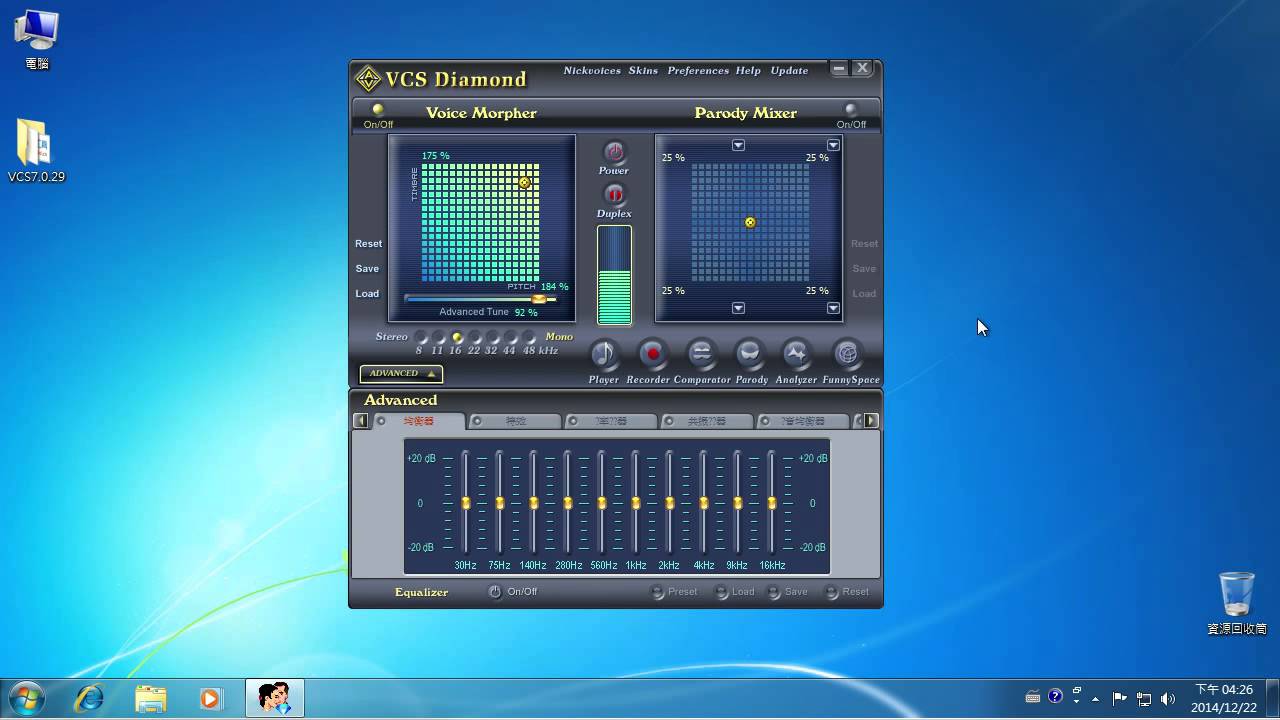Click the Advanced Tune slider handle
The height and width of the screenshot is (720, 1280).
point(539,299)
